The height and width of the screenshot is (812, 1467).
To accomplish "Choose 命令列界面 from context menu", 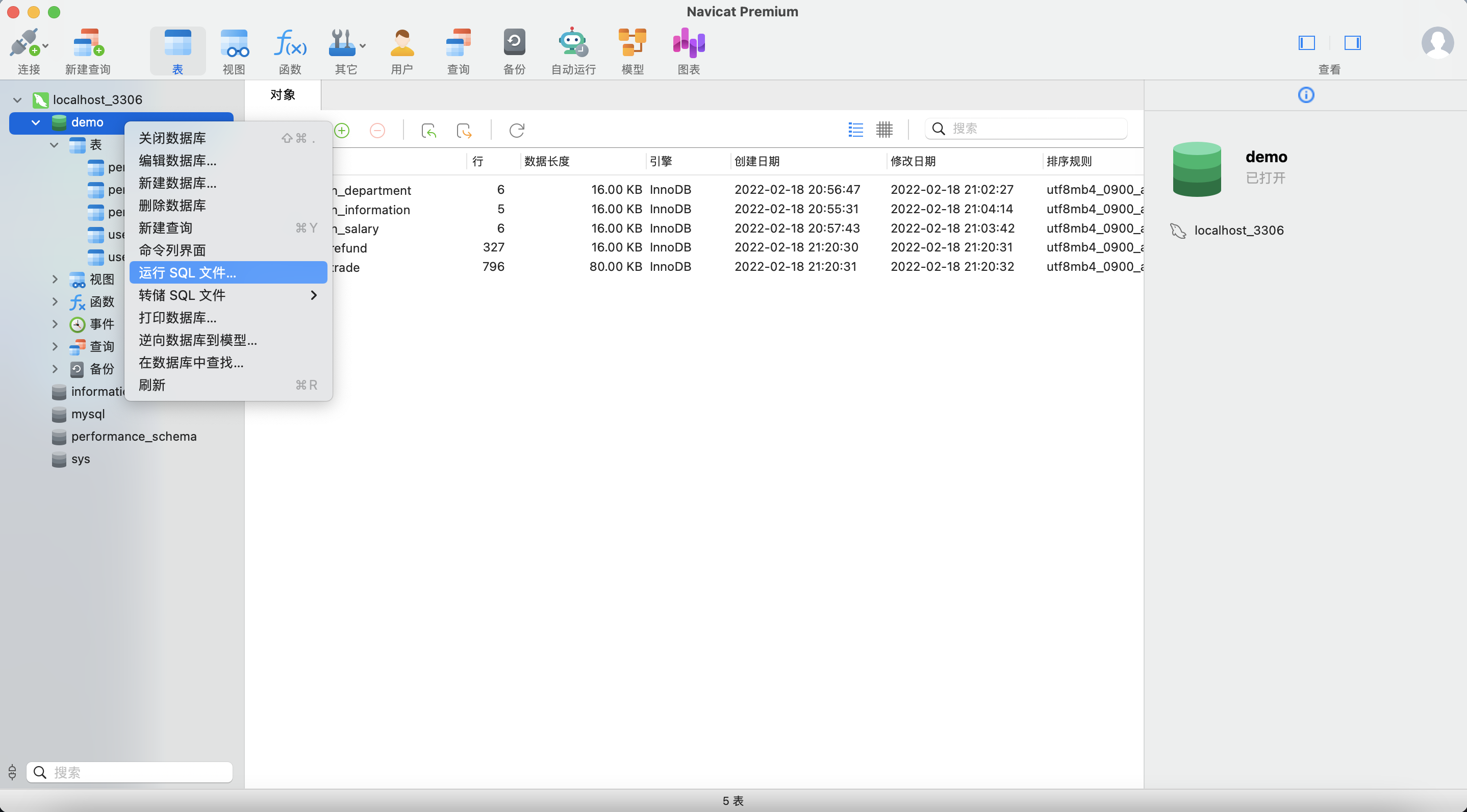I will (x=229, y=250).
